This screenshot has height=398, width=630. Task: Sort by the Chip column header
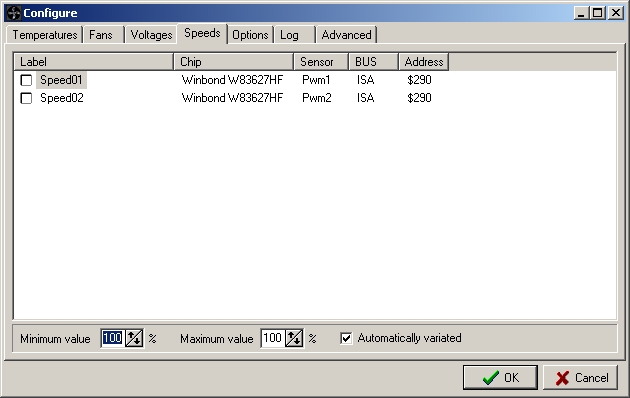(234, 62)
